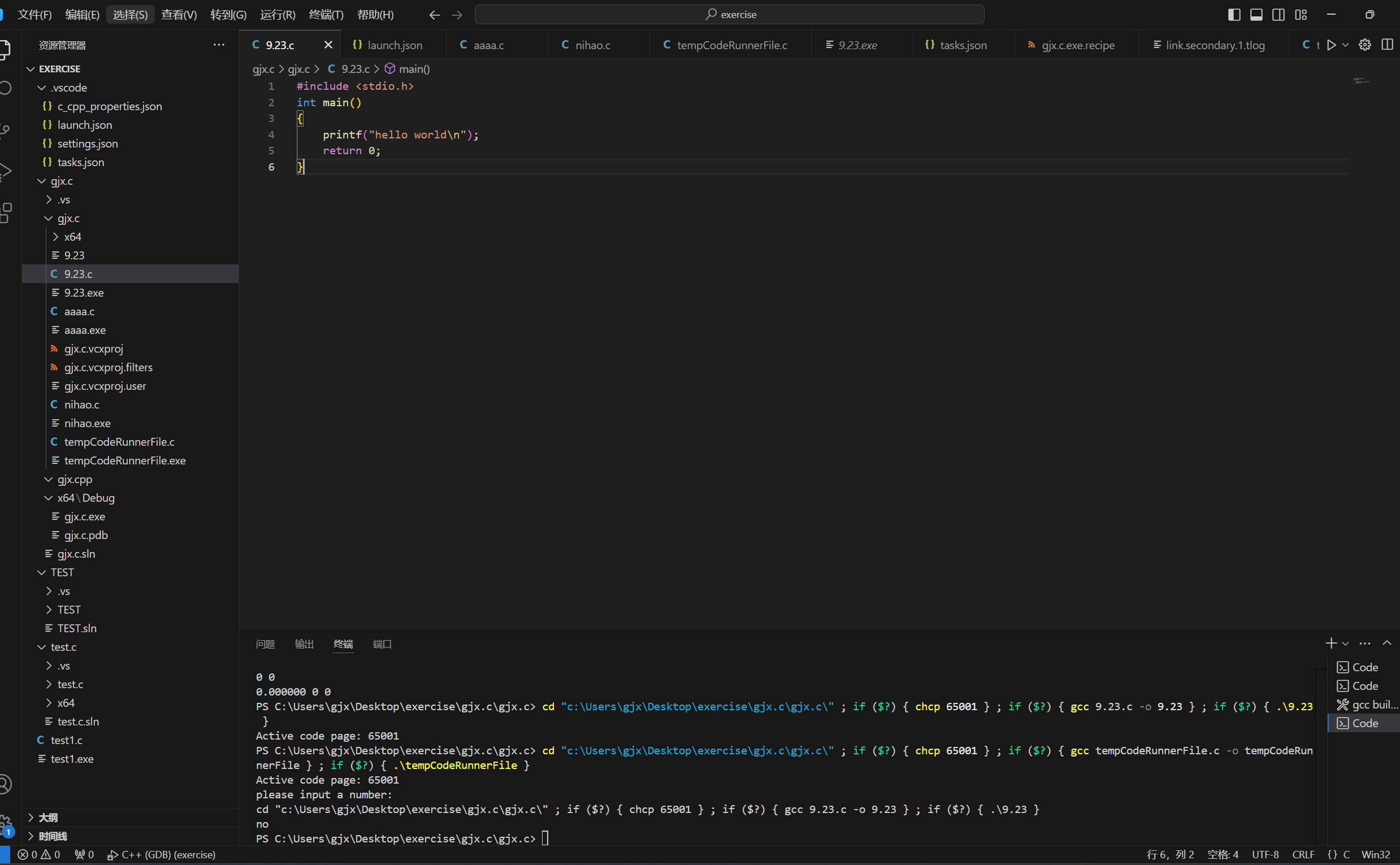Click the navigate back arrow
The height and width of the screenshot is (865, 1400).
[x=434, y=15]
